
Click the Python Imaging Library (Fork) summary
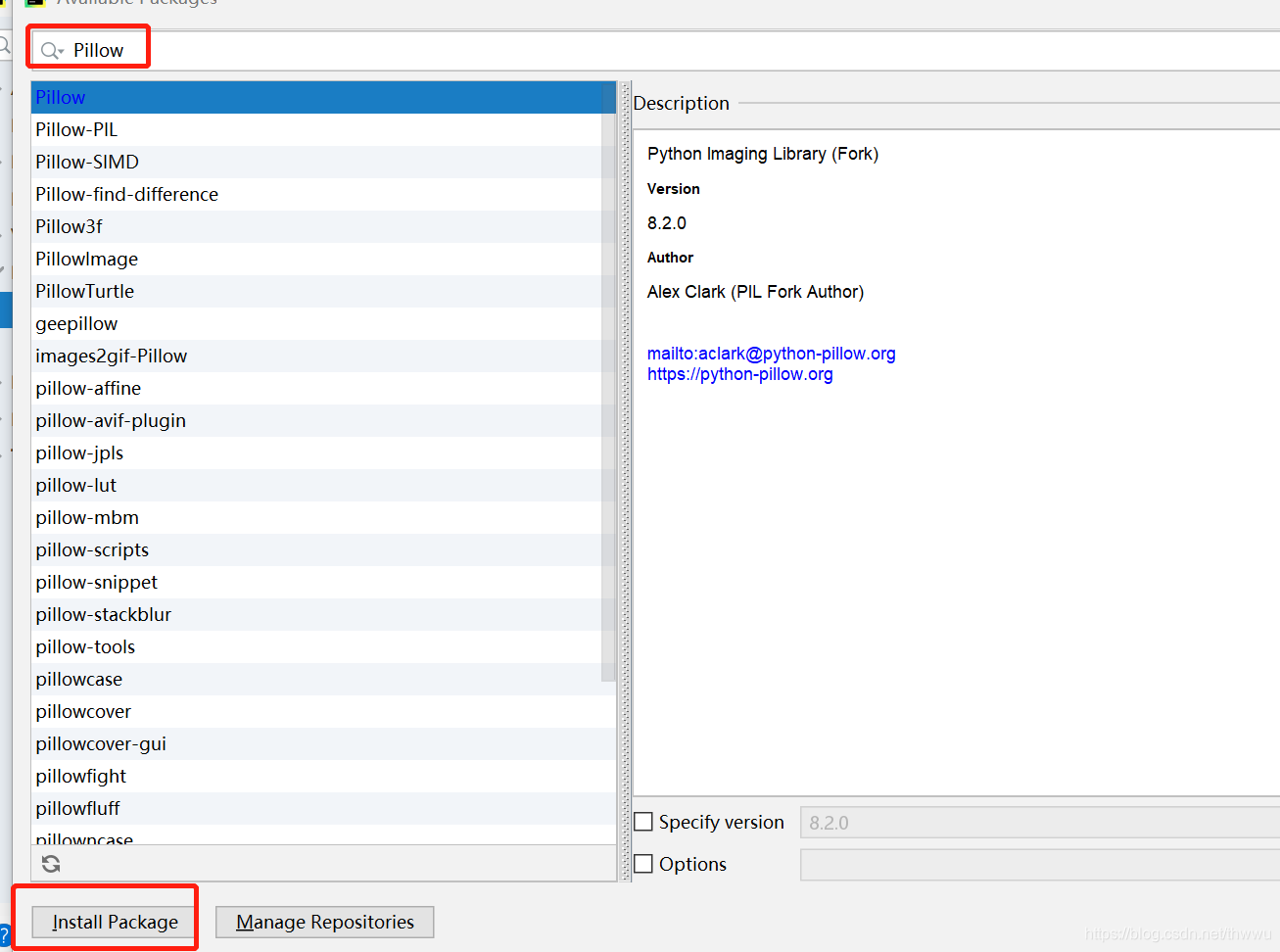[763, 154]
